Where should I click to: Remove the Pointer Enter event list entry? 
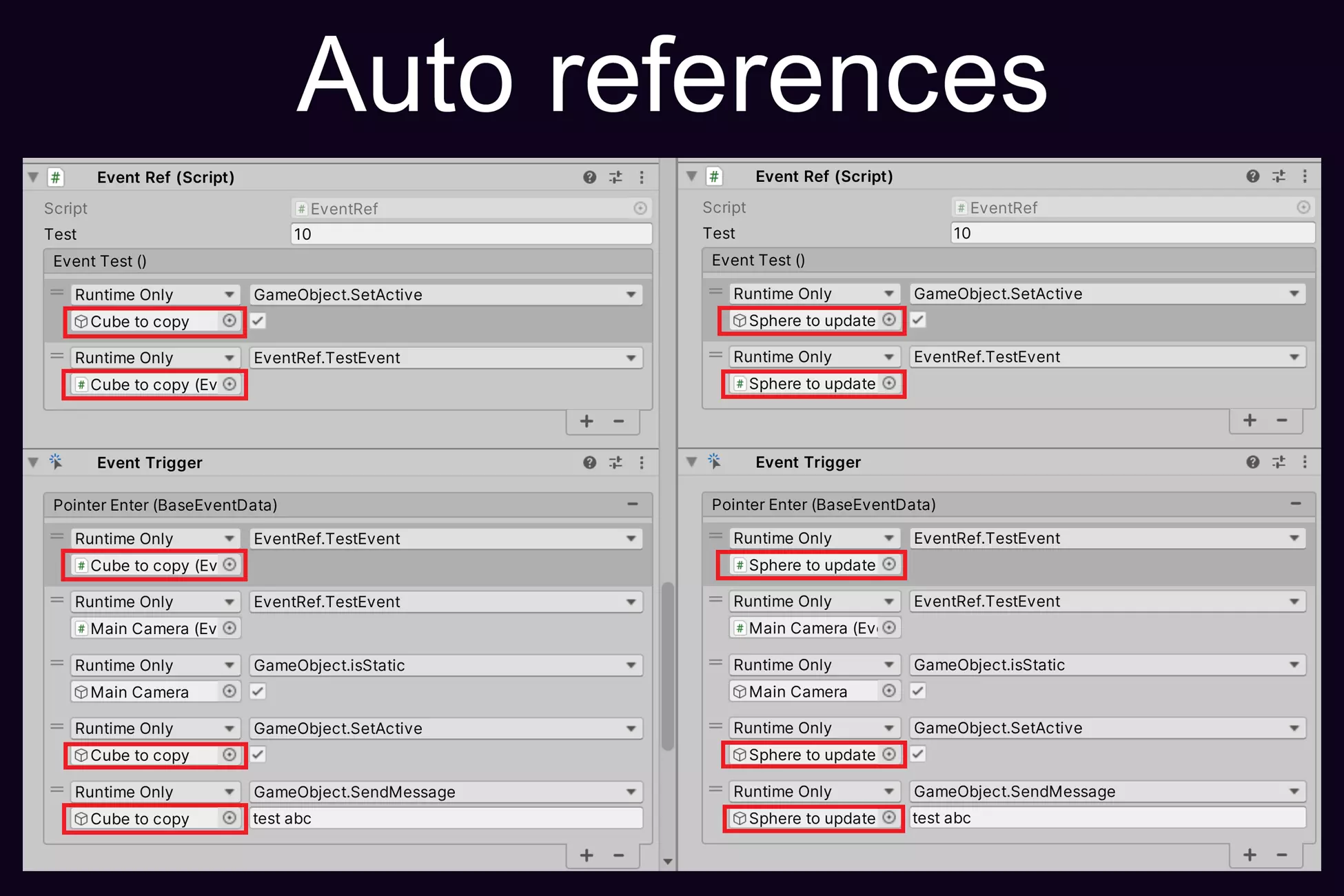click(x=633, y=505)
